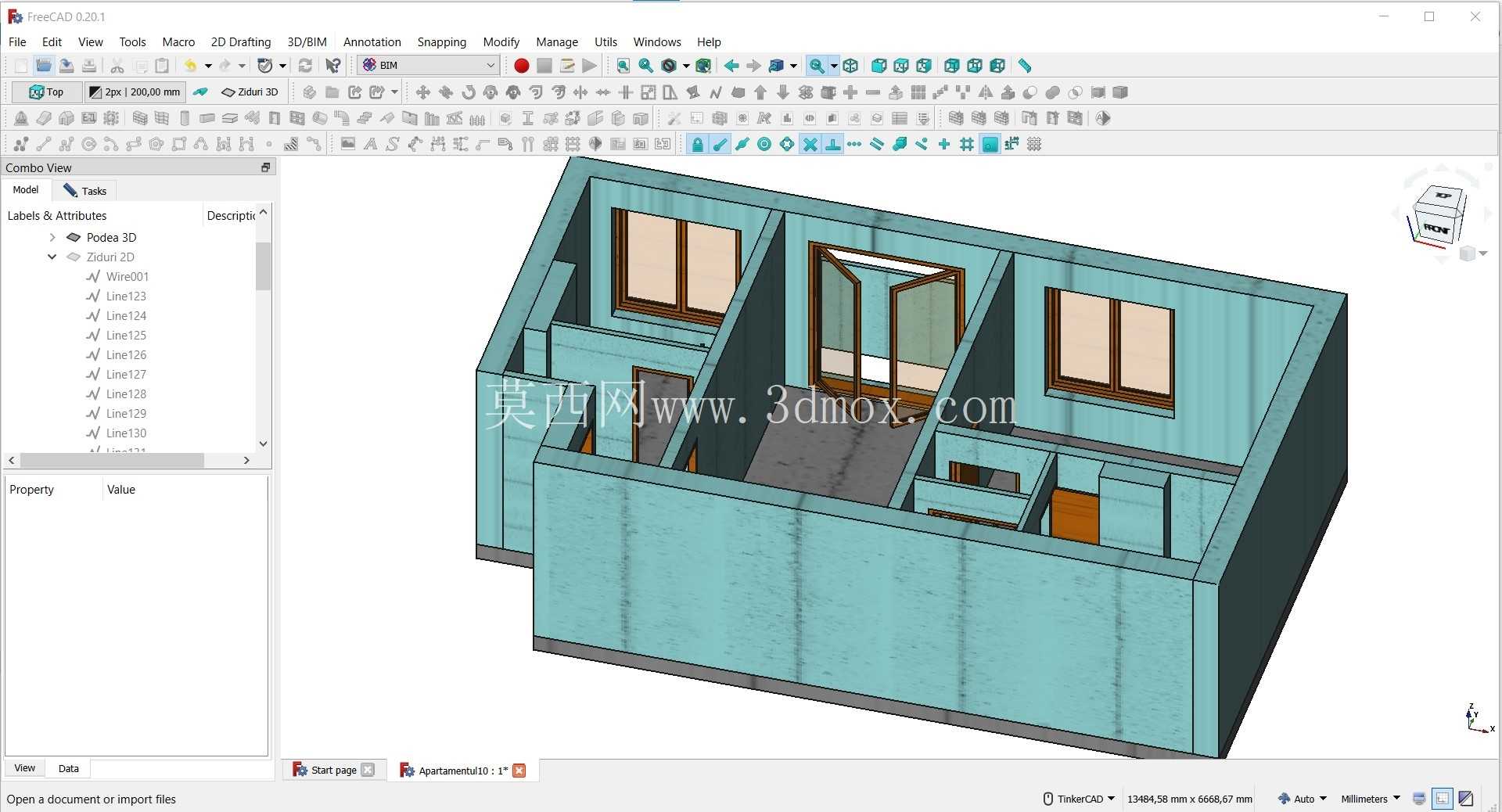Switch to the Data property tab
Viewport: 1502px width, 812px height.
click(x=68, y=768)
